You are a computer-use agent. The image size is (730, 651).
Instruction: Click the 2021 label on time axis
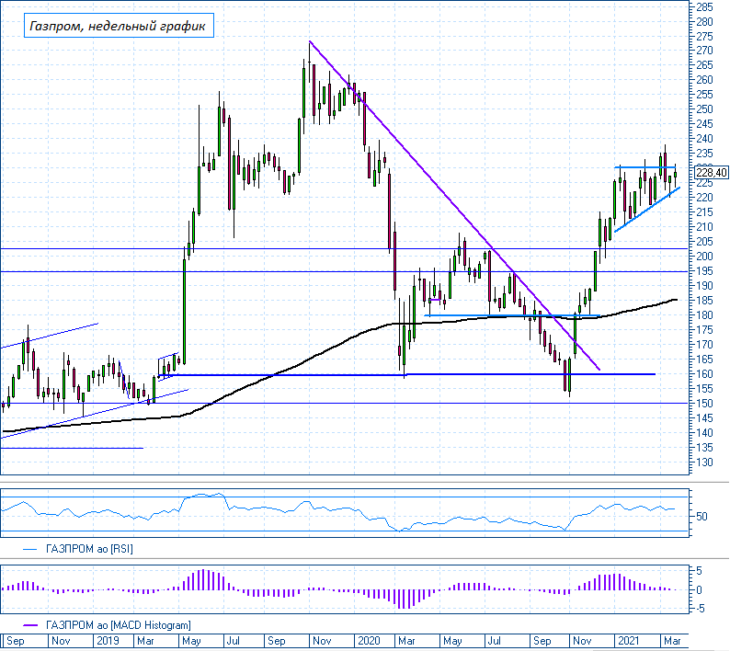(629, 641)
